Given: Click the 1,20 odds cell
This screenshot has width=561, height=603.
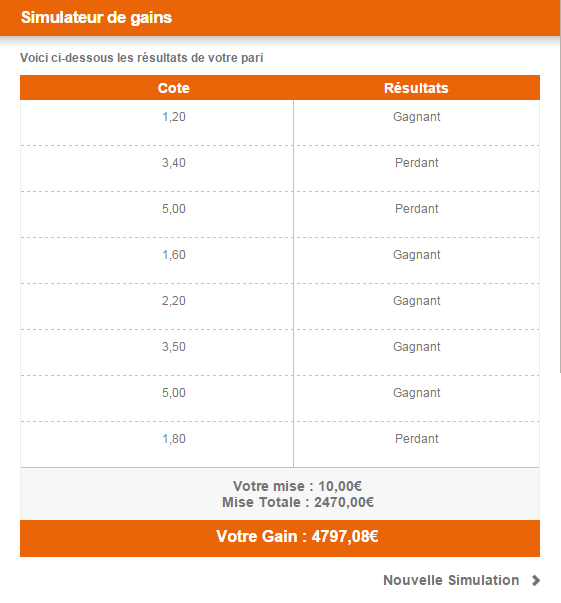Looking at the screenshot, I should tap(174, 117).
